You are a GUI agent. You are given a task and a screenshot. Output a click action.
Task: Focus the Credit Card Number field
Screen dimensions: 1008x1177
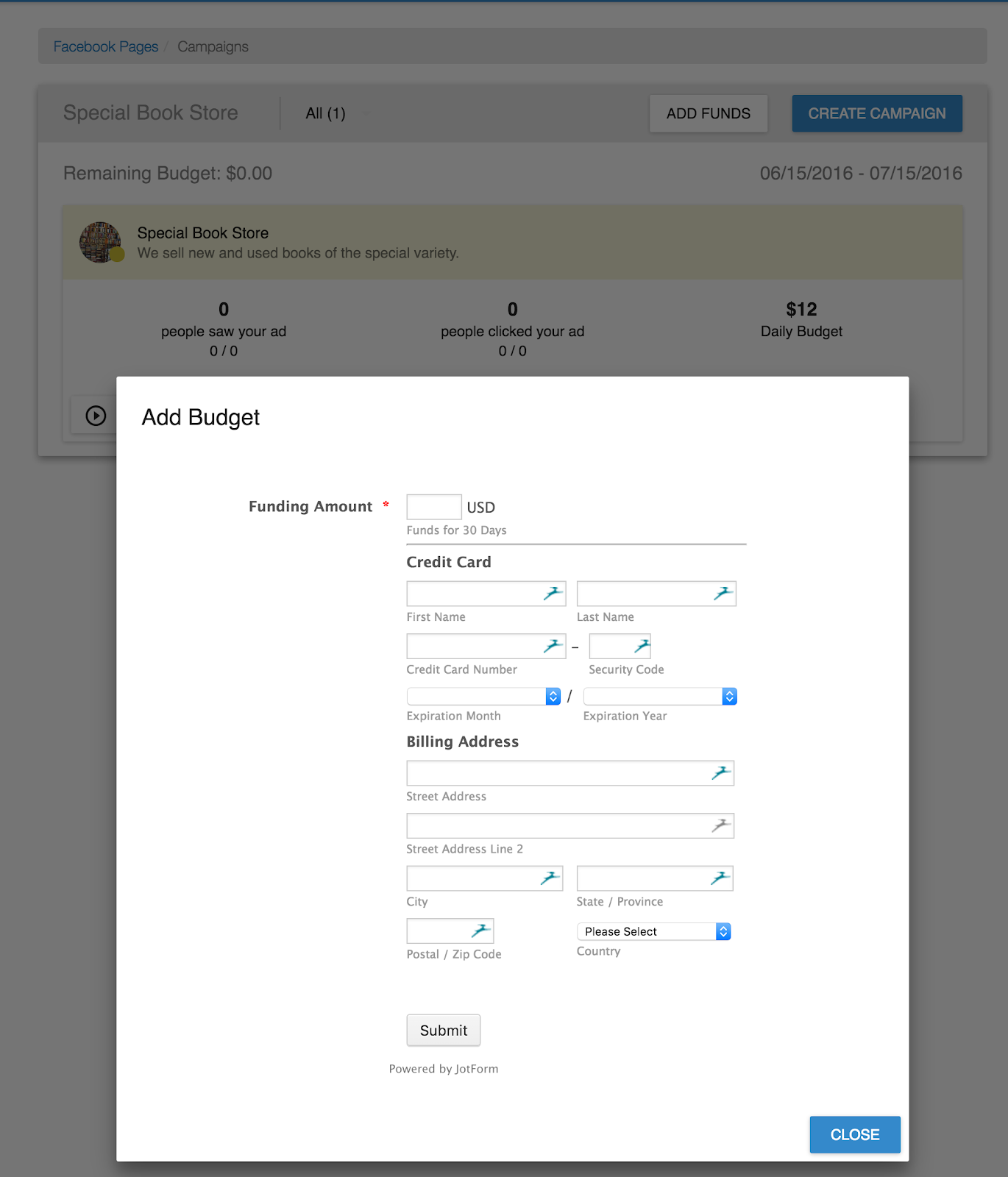[486, 646]
